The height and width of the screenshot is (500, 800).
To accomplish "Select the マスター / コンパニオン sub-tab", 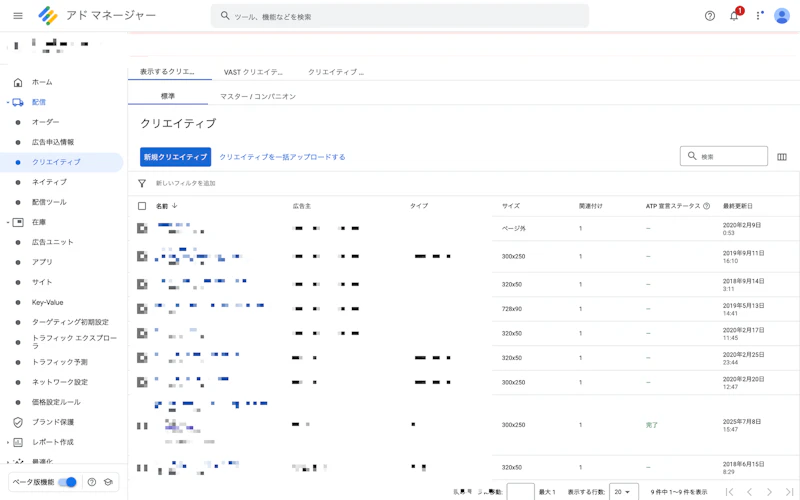I will click(x=258, y=96).
